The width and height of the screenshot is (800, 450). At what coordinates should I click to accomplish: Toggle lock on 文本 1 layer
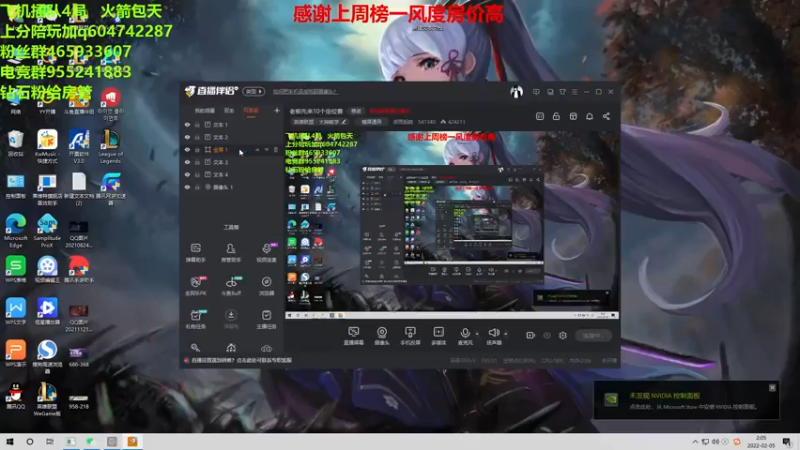197,124
